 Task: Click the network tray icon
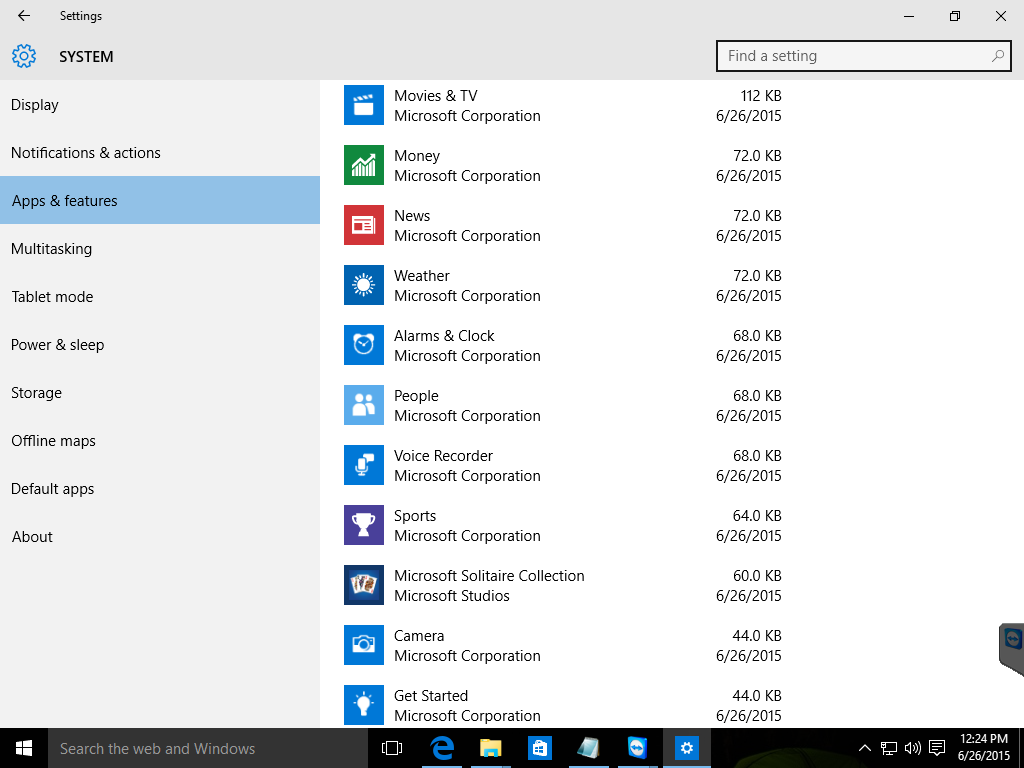(889, 748)
